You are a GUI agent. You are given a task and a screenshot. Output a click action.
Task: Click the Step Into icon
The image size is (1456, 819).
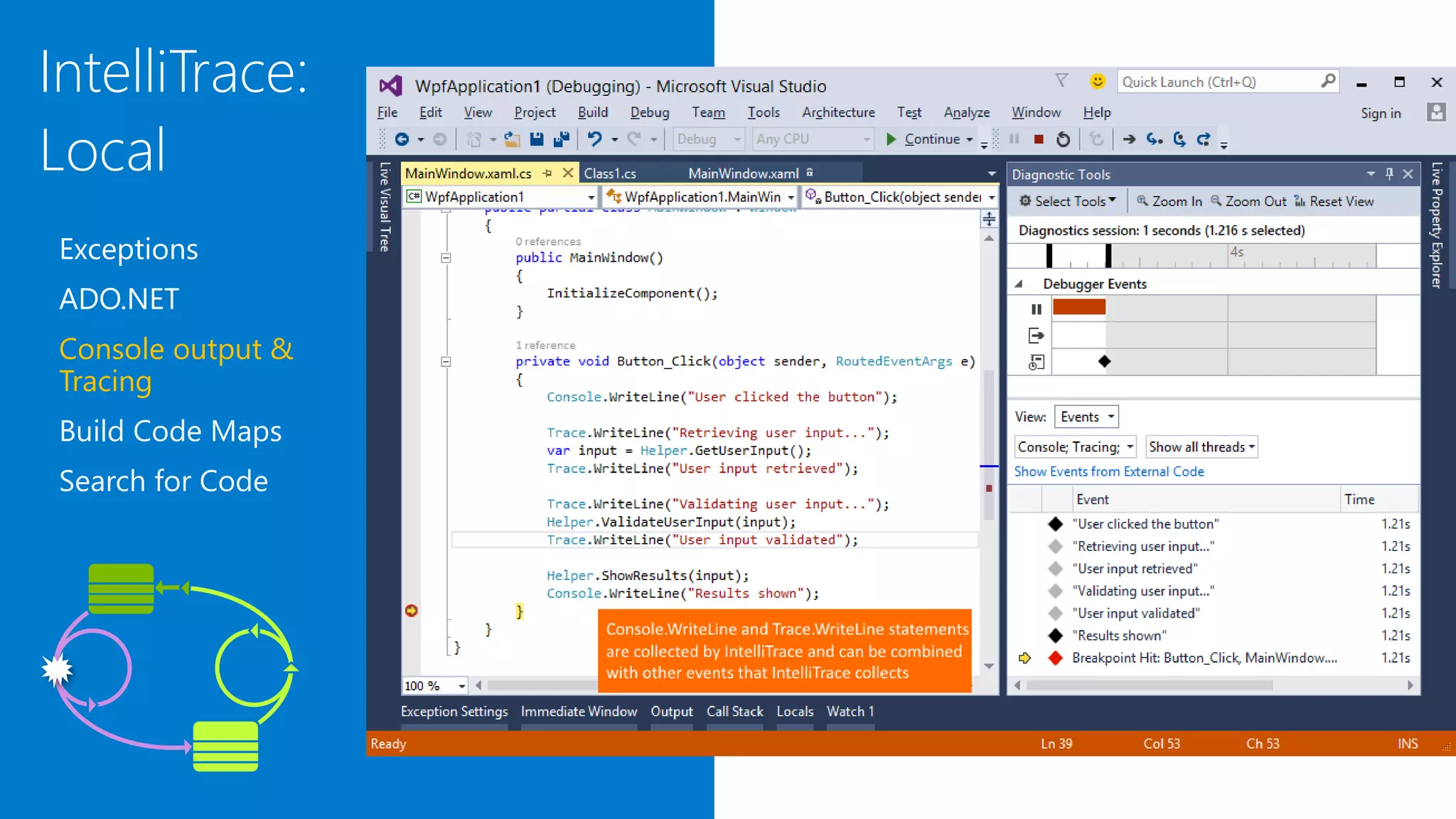[1155, 139]
